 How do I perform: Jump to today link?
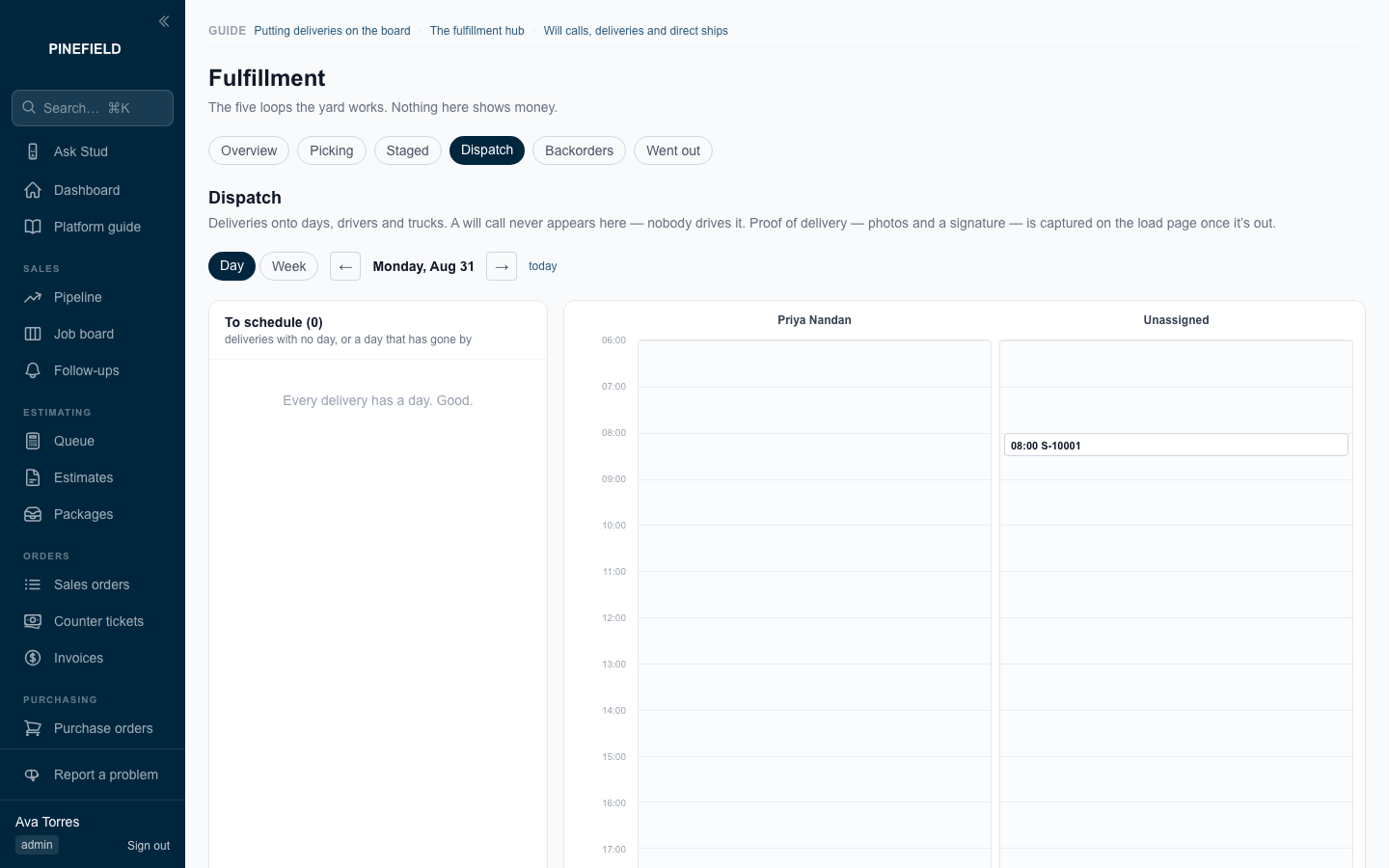coord(542,266)
